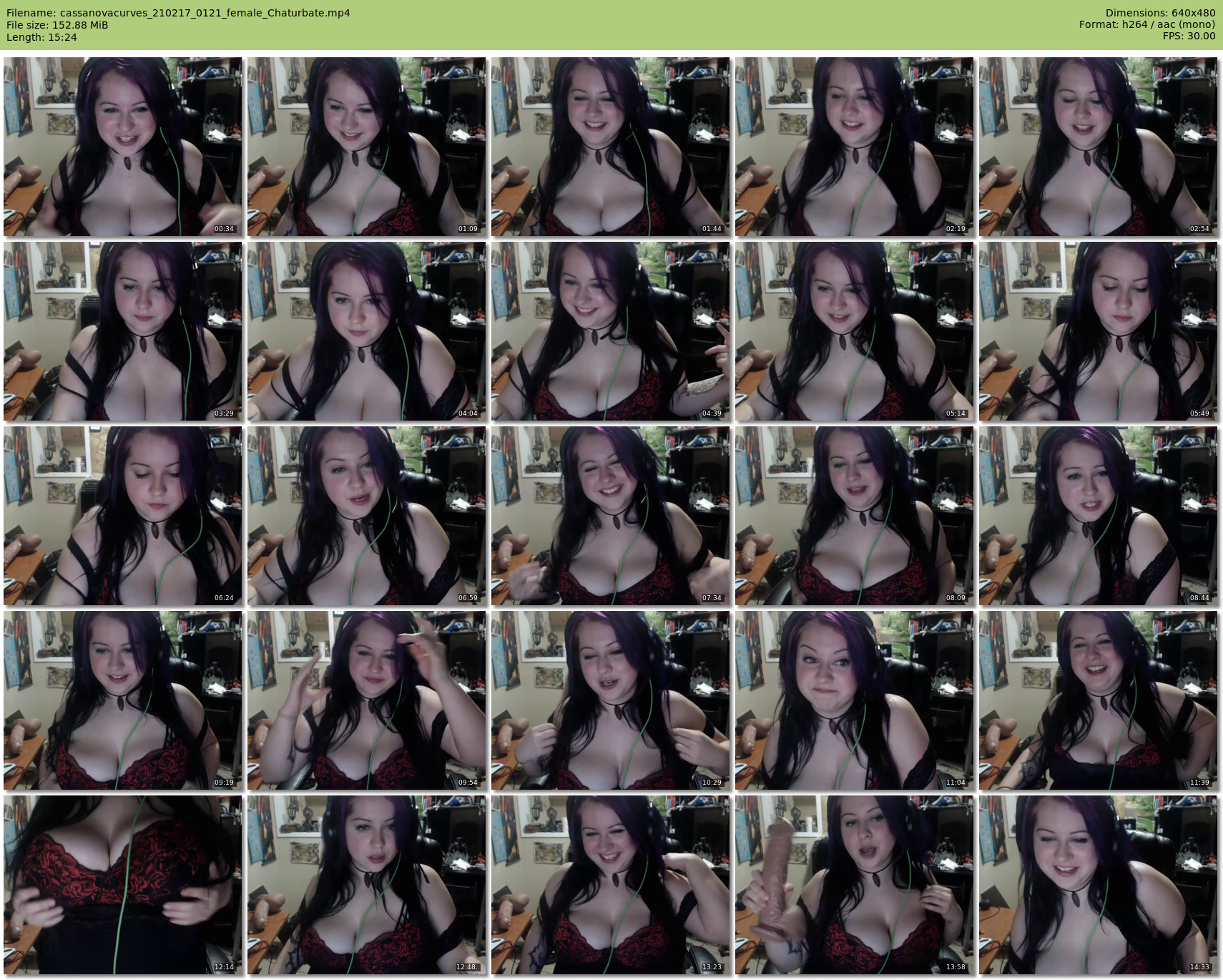1223x980 pixels.
Task: Select the thumbnail stamped 01:44
Action: [610, 147]
